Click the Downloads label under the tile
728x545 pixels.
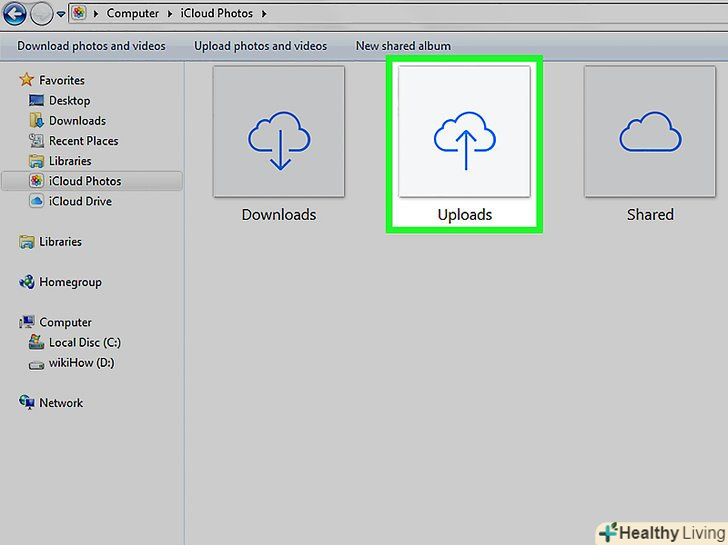279,214
